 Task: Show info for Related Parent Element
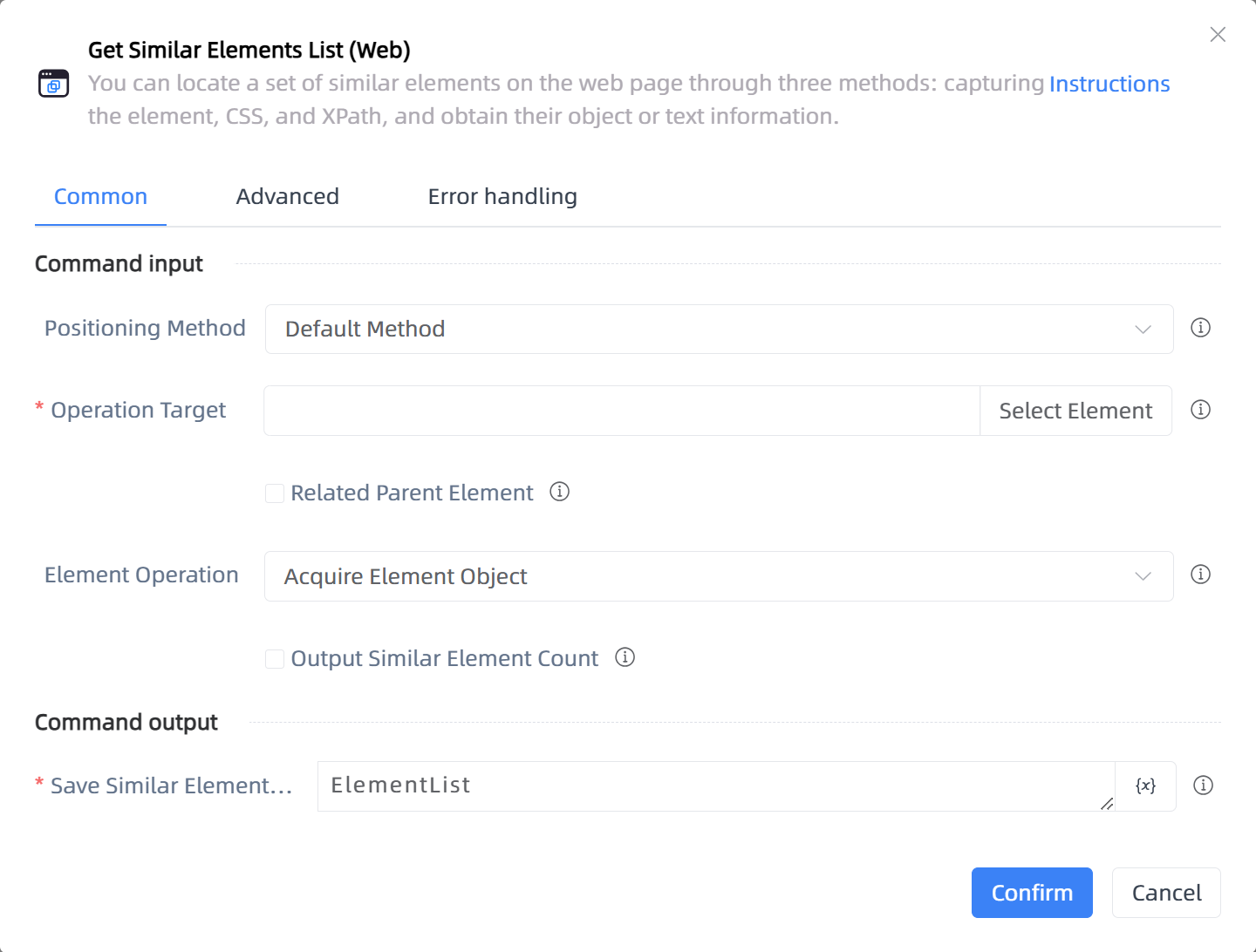pos(559,492)
